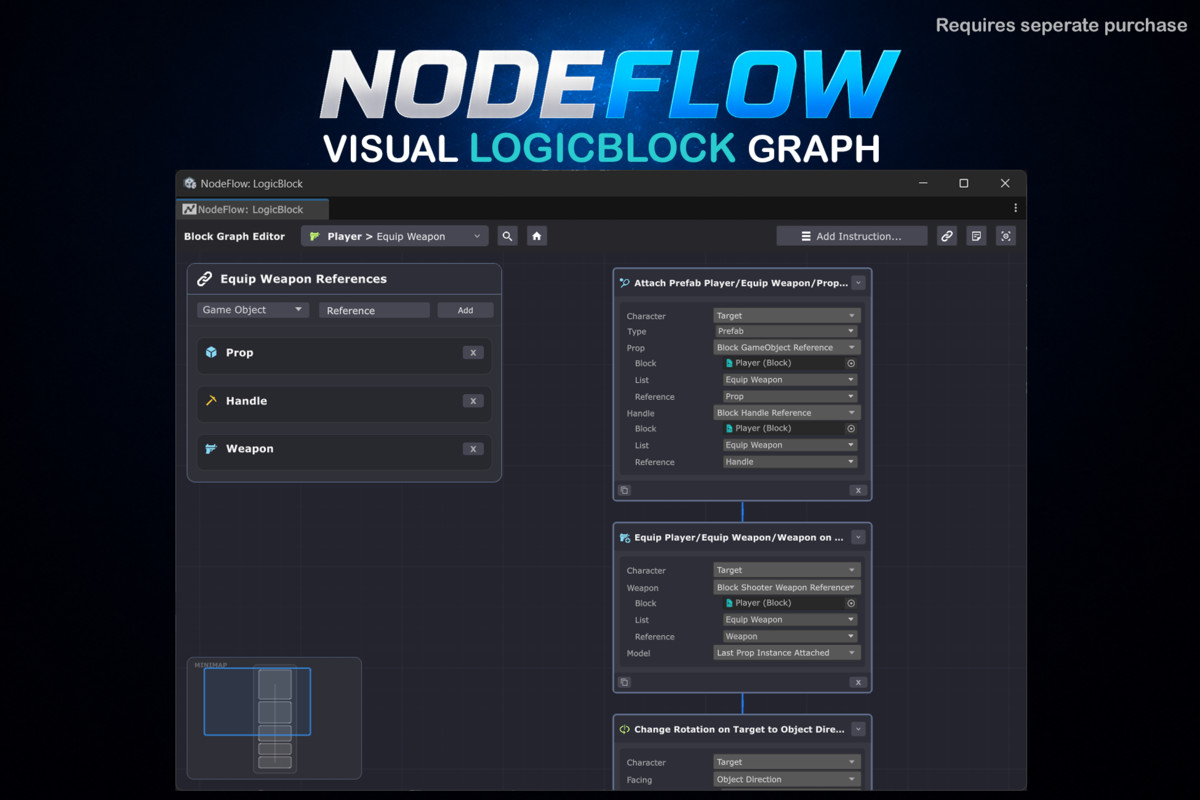Click object picker circle in Equip node Block field
Image resolution: width=1200 pixels, height=800 pixels.
coord(851,603)
